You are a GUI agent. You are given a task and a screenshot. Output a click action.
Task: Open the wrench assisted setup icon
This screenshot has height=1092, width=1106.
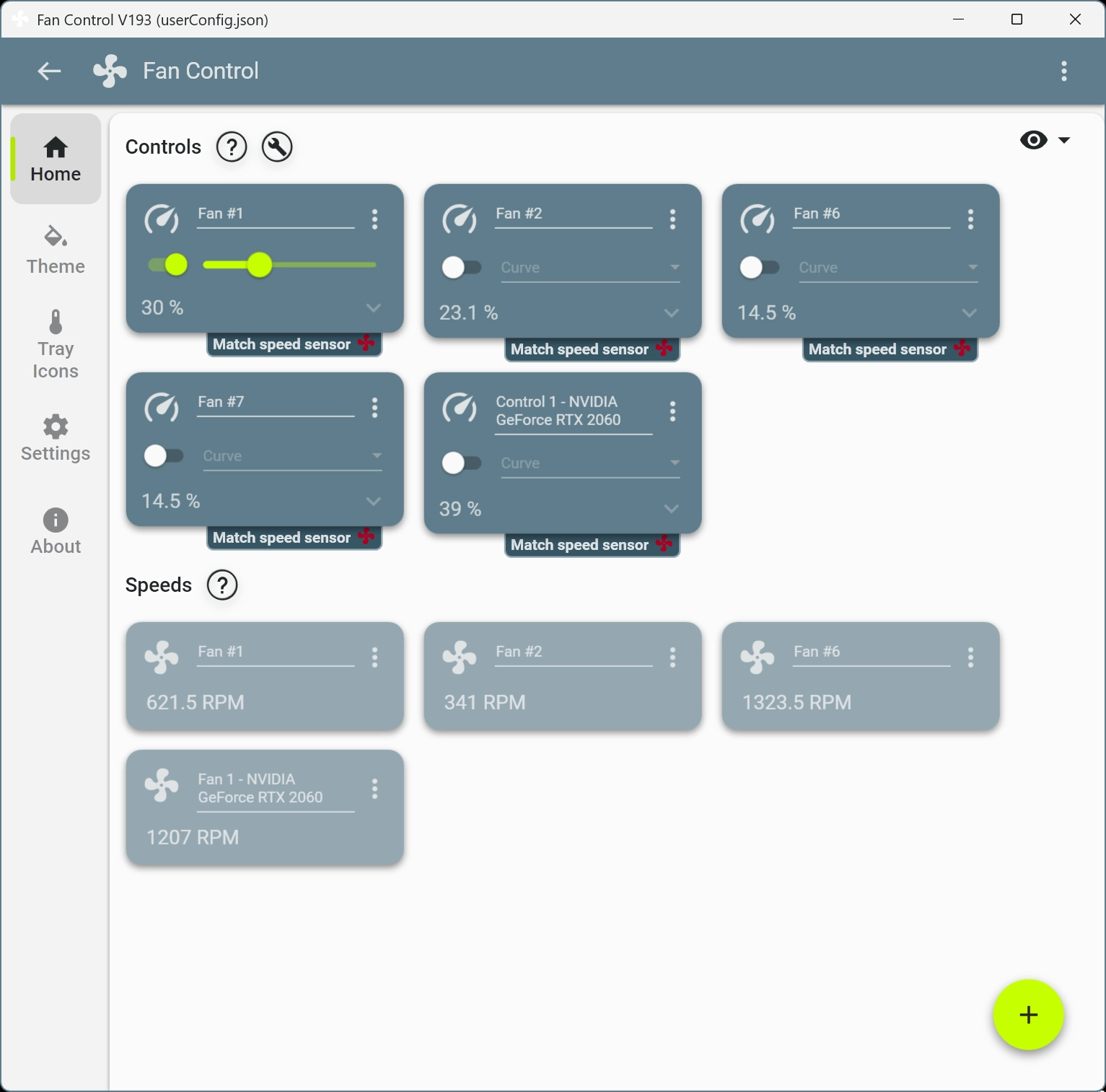tap(277, 147)
